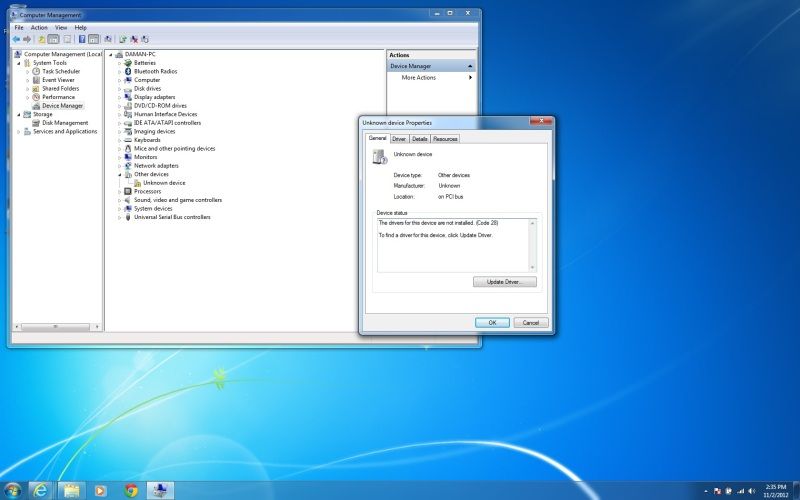
Task: Expand the Services and Applications node
Action: 19,131
